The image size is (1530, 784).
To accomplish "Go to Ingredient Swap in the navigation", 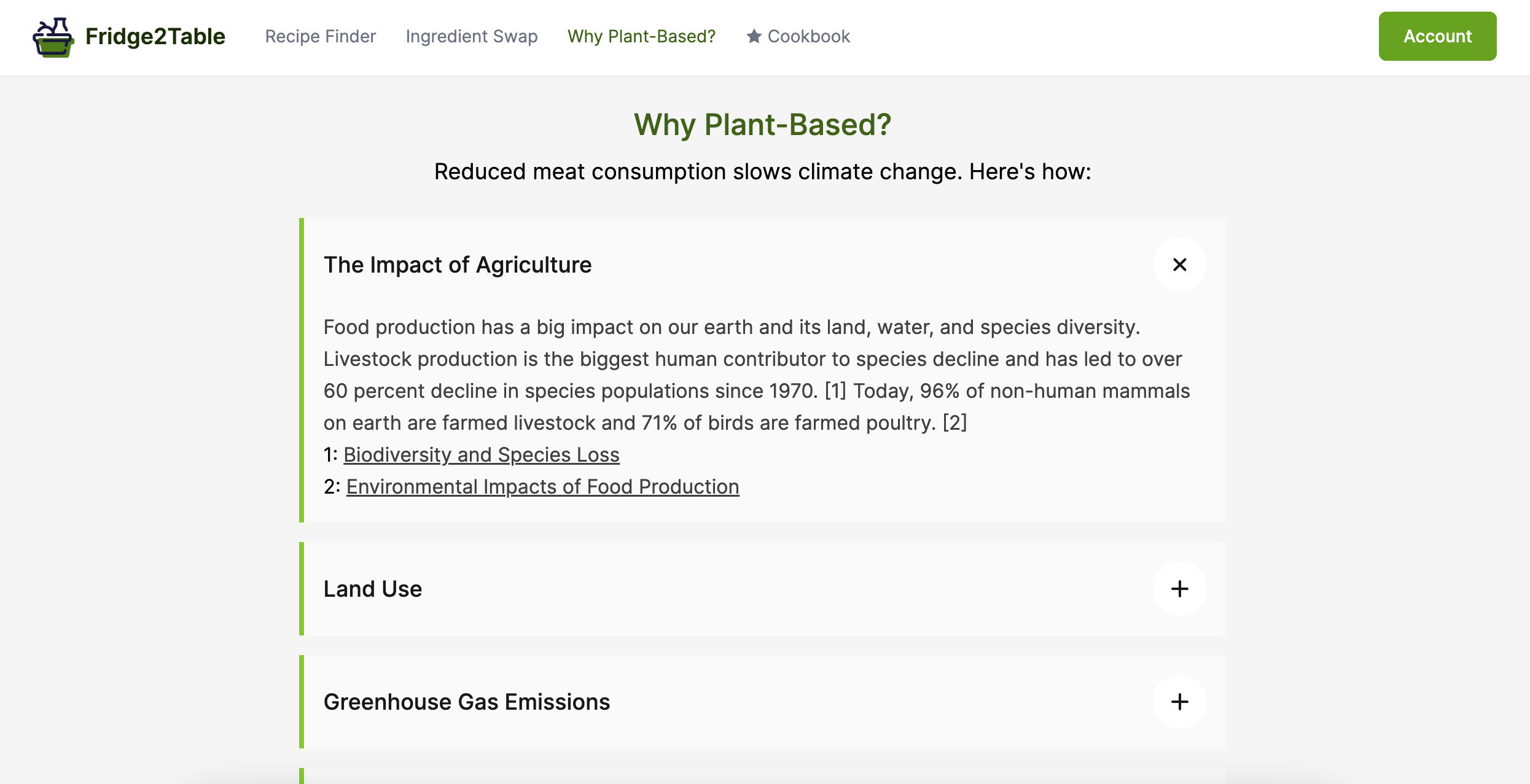I will (472, 36).
